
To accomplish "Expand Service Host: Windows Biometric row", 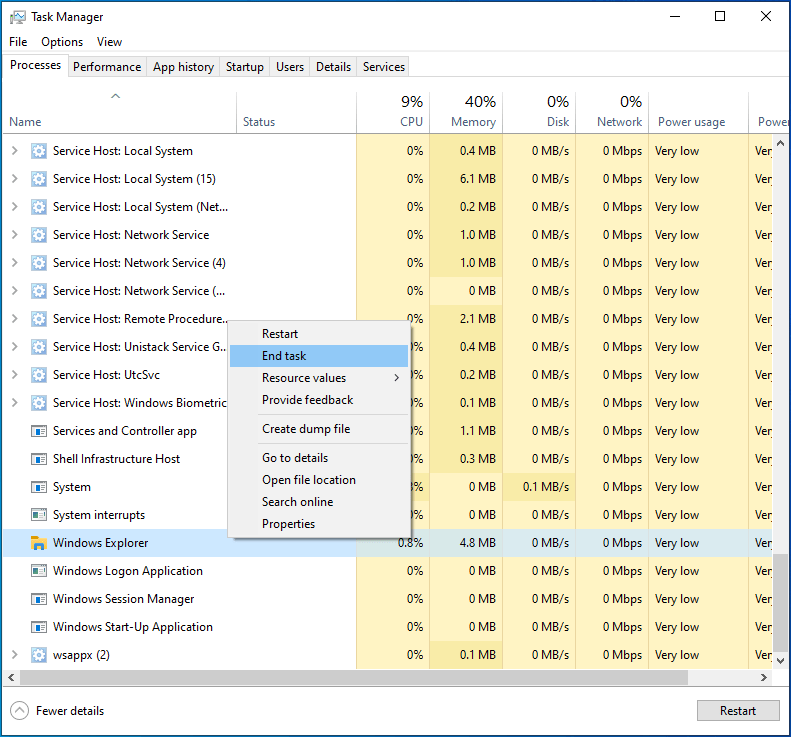I will coord(14,403).
